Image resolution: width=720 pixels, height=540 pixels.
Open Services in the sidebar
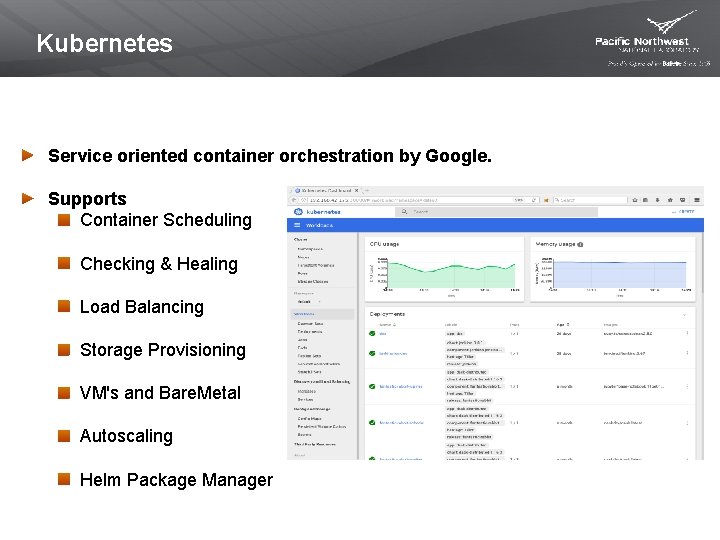point(306,399)
